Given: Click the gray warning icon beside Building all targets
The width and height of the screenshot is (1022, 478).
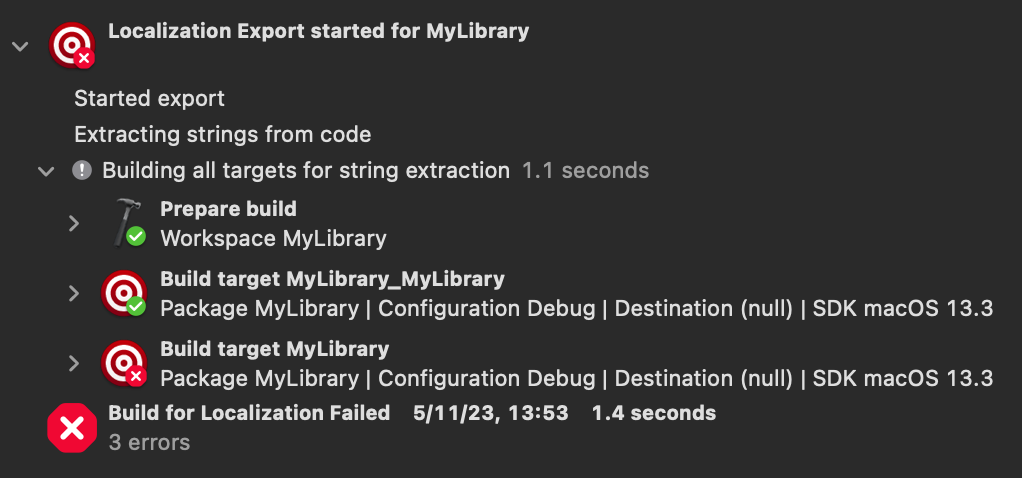Looking at the screenshot, I should (82, 170).
